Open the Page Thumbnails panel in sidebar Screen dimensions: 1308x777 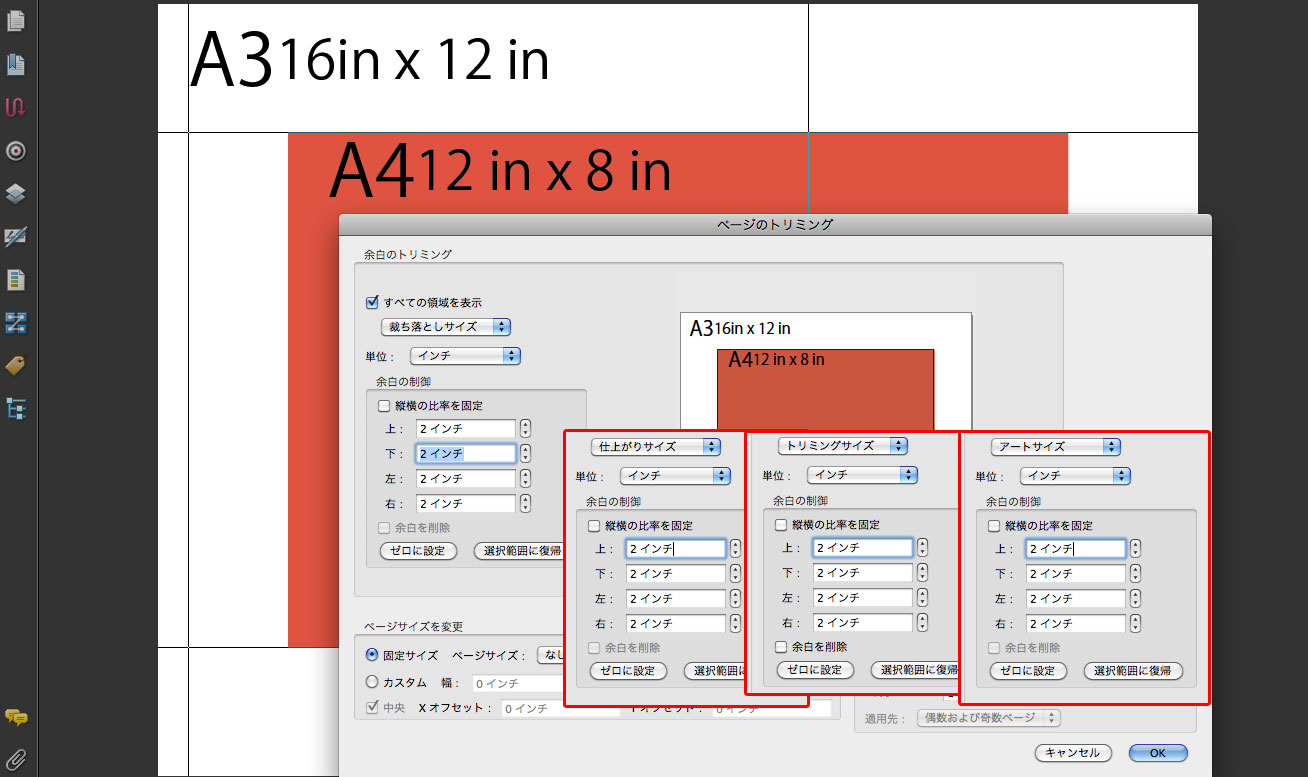coord(16,21)
